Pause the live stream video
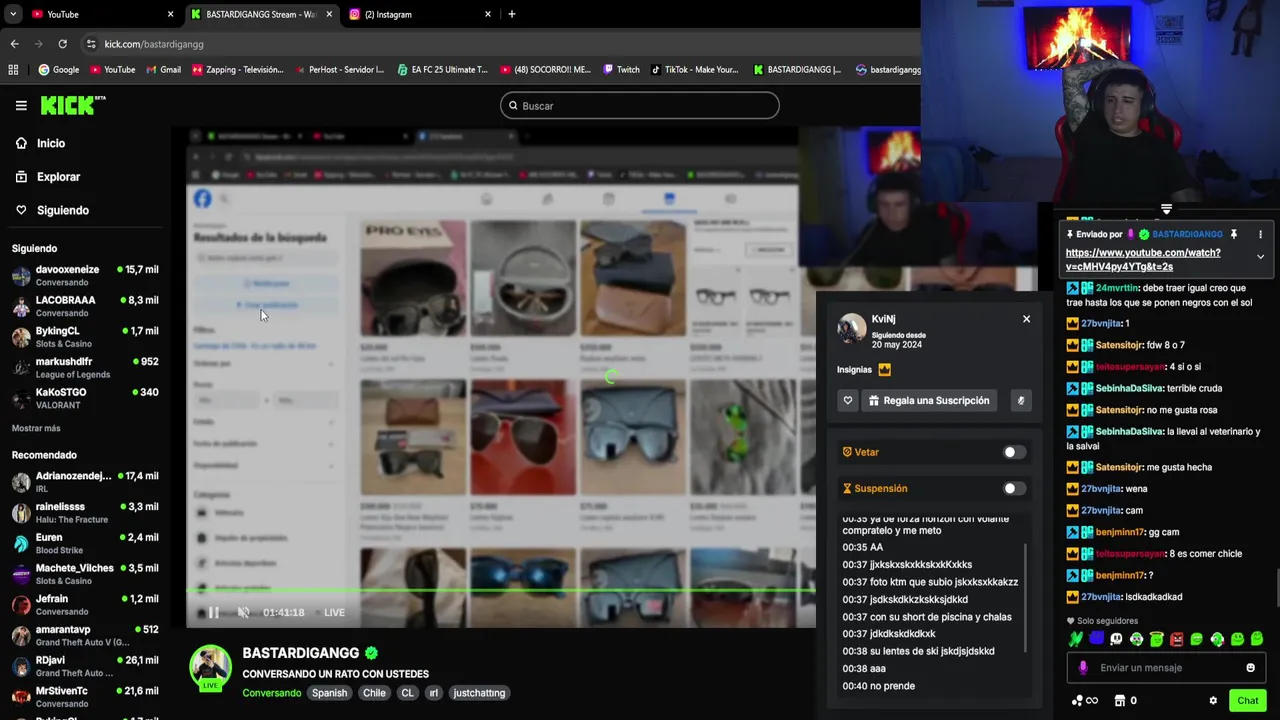1280x720 pixels. coord(214,612)
